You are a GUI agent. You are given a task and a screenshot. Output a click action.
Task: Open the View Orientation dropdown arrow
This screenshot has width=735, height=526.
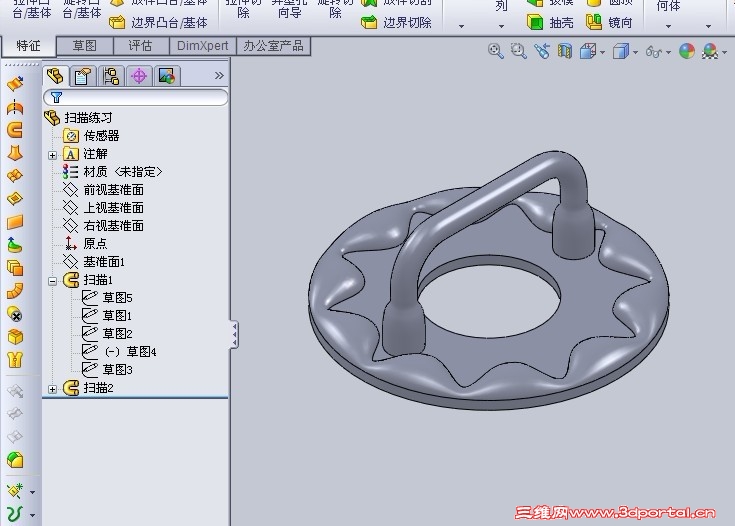pos(602,52)
